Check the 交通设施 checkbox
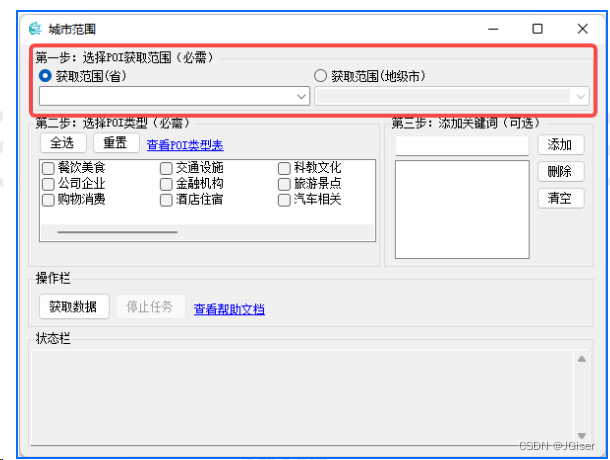 coord(166,169)
